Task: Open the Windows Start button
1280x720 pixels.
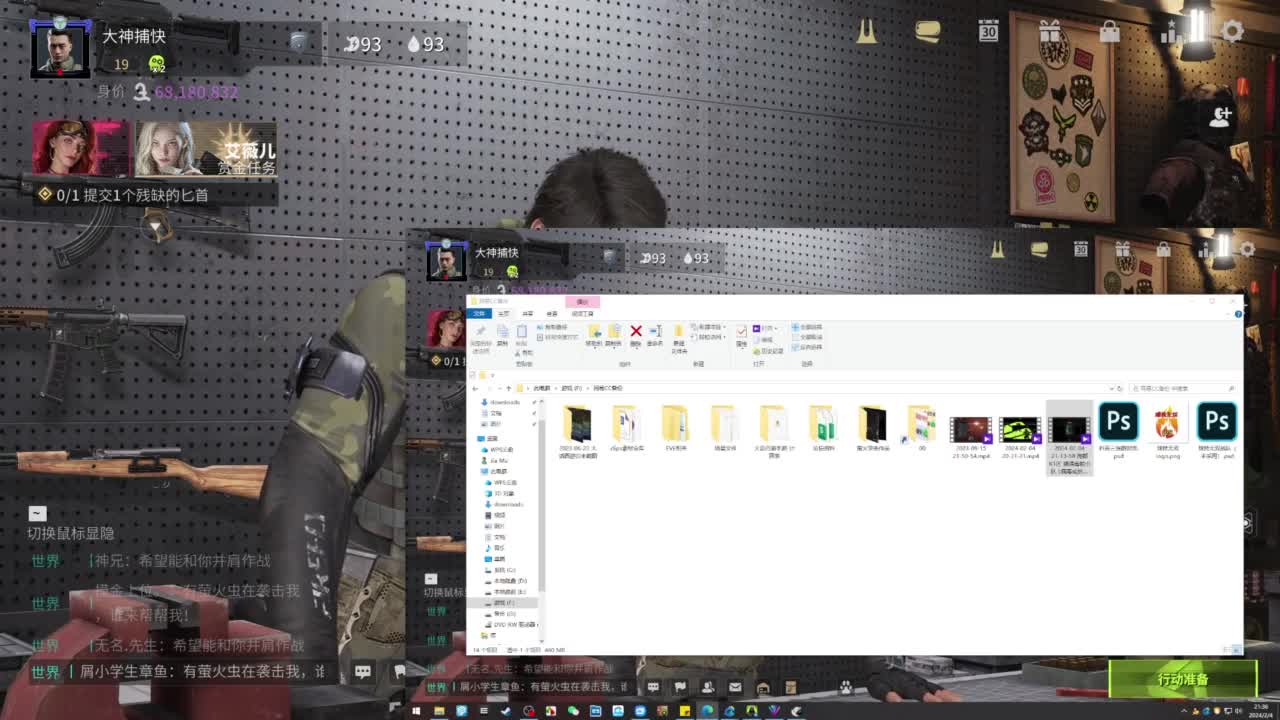Action: [416, 711]
